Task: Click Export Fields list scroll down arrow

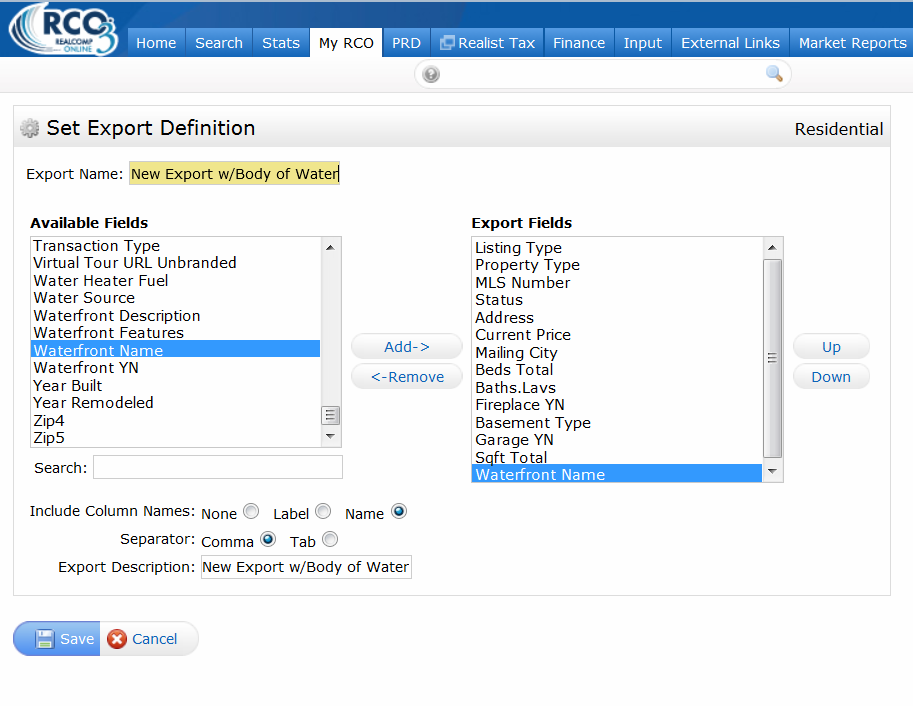Action: [x=773, y=471]
